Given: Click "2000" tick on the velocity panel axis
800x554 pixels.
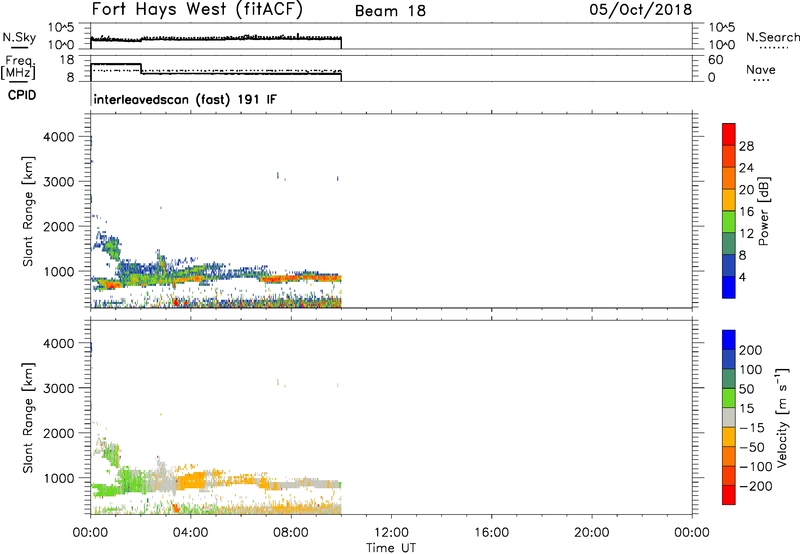Looking at the screenshot, I should (58, 433).
